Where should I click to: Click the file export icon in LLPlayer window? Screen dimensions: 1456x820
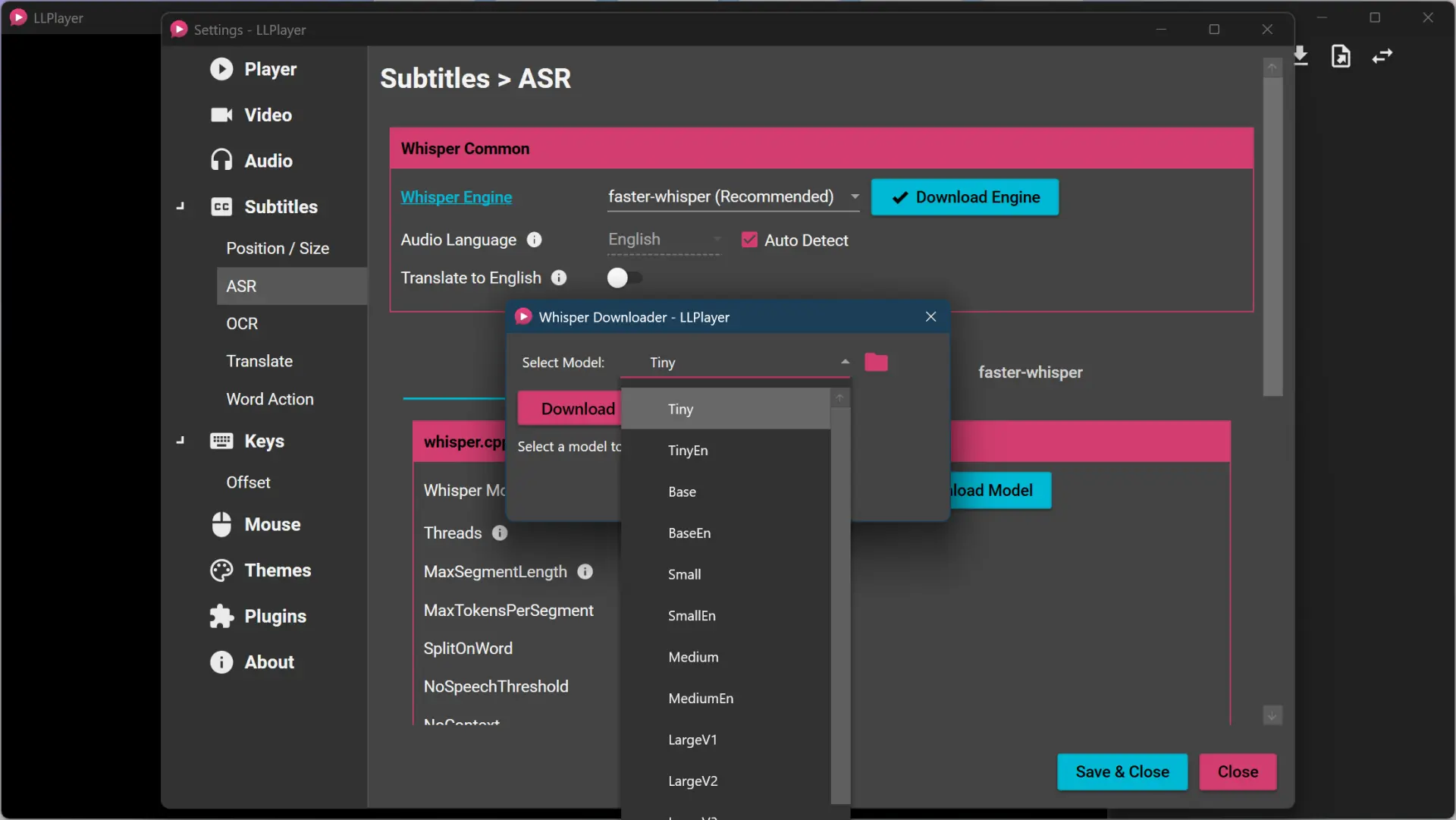tap(1341, 56)
